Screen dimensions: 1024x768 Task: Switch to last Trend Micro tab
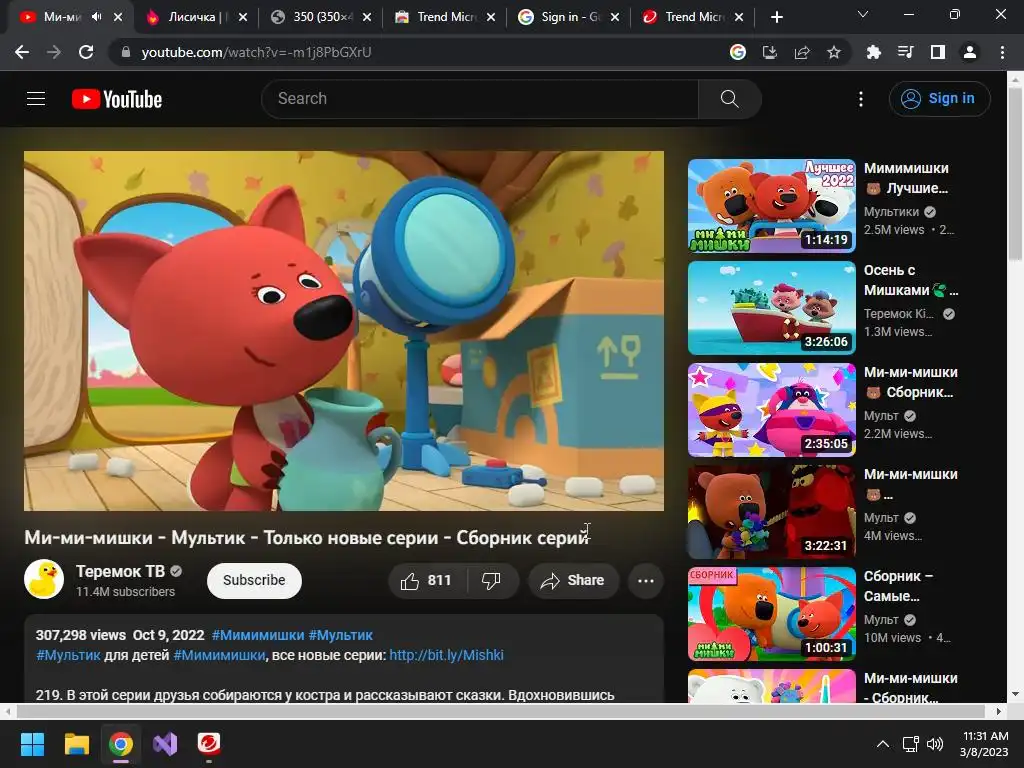[x=693, y=17]
